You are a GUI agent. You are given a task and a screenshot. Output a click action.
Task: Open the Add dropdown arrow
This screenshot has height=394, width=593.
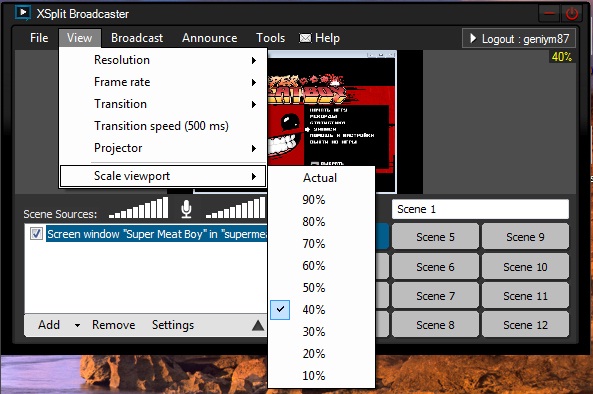tap(77, 325)
